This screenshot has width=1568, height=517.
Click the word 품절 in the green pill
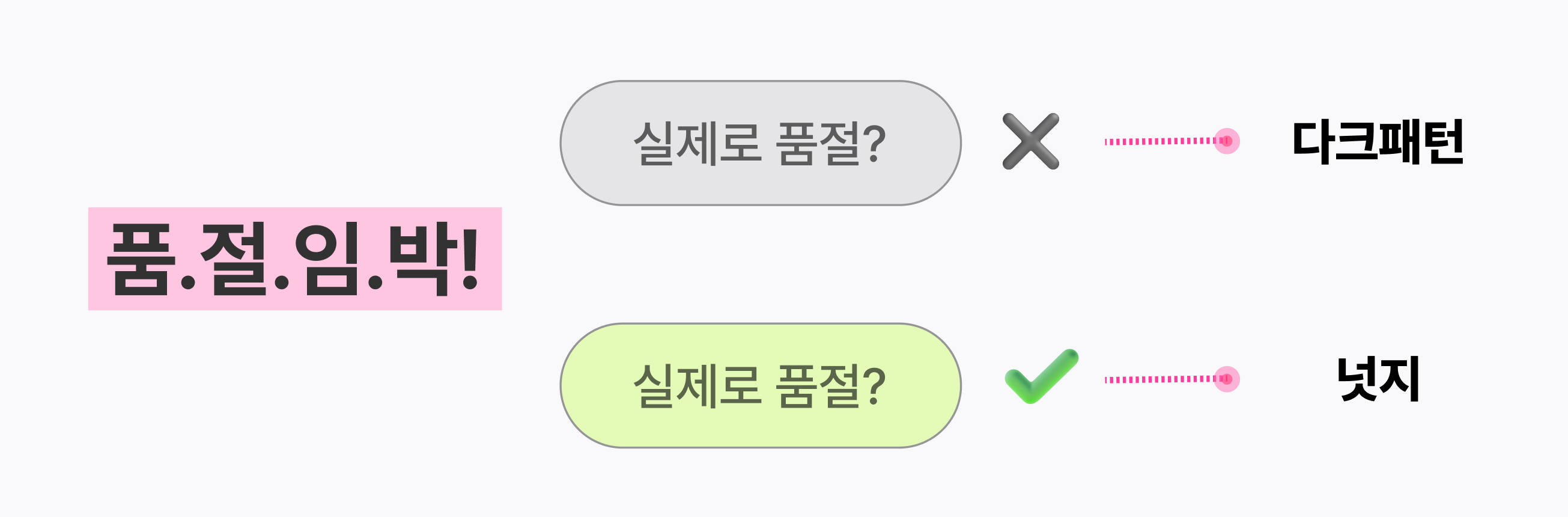tap(819, 386)
